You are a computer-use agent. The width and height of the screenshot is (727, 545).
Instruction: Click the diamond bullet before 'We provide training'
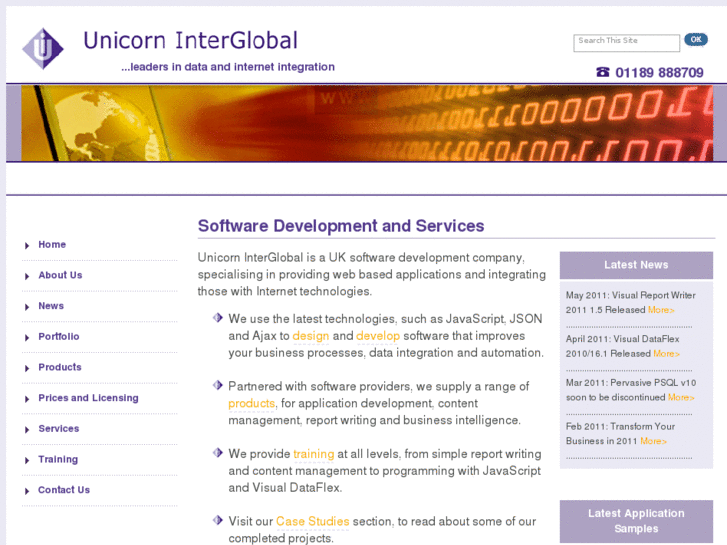point(217,452)
